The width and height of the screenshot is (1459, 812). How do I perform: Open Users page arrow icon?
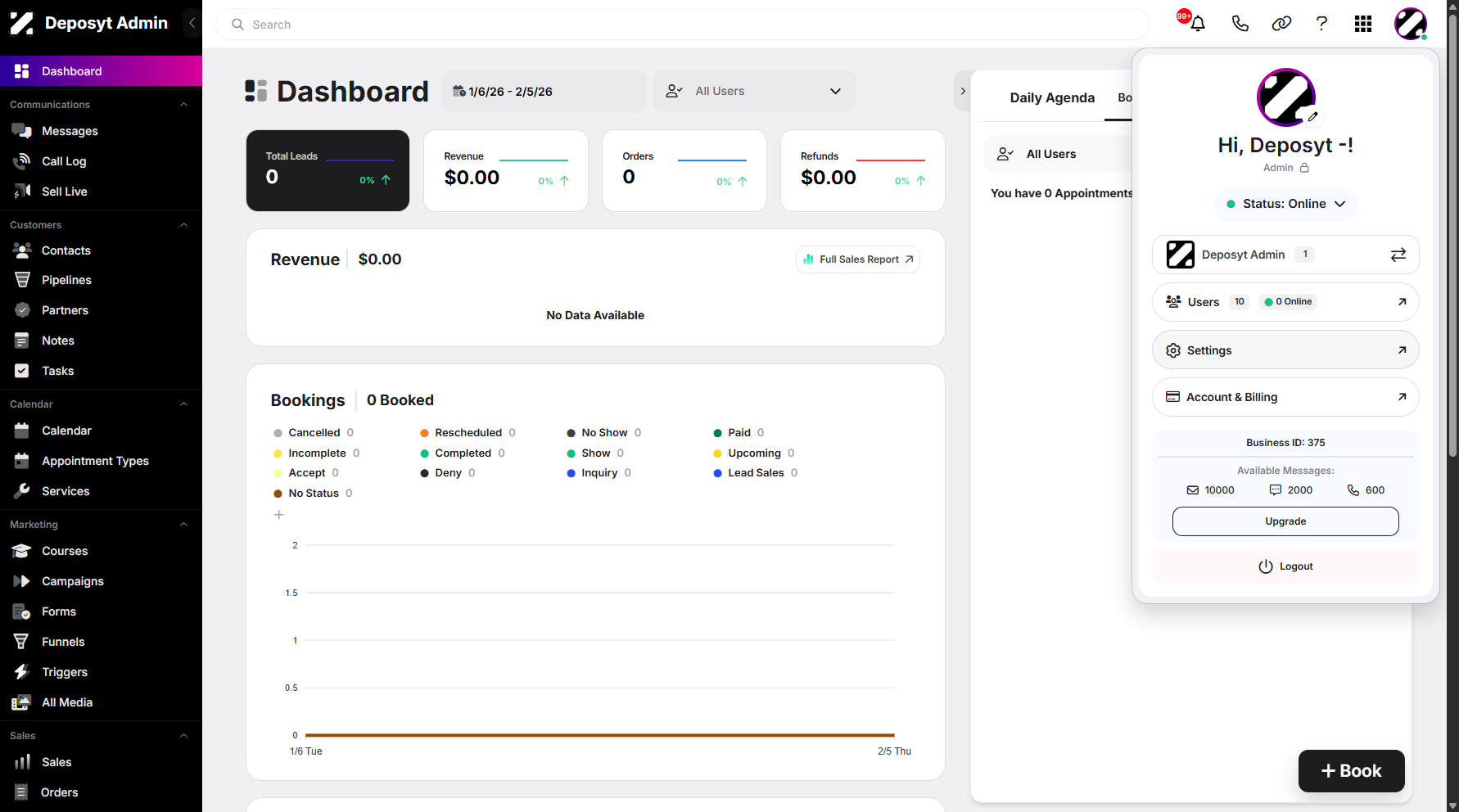click(1402, 302)
